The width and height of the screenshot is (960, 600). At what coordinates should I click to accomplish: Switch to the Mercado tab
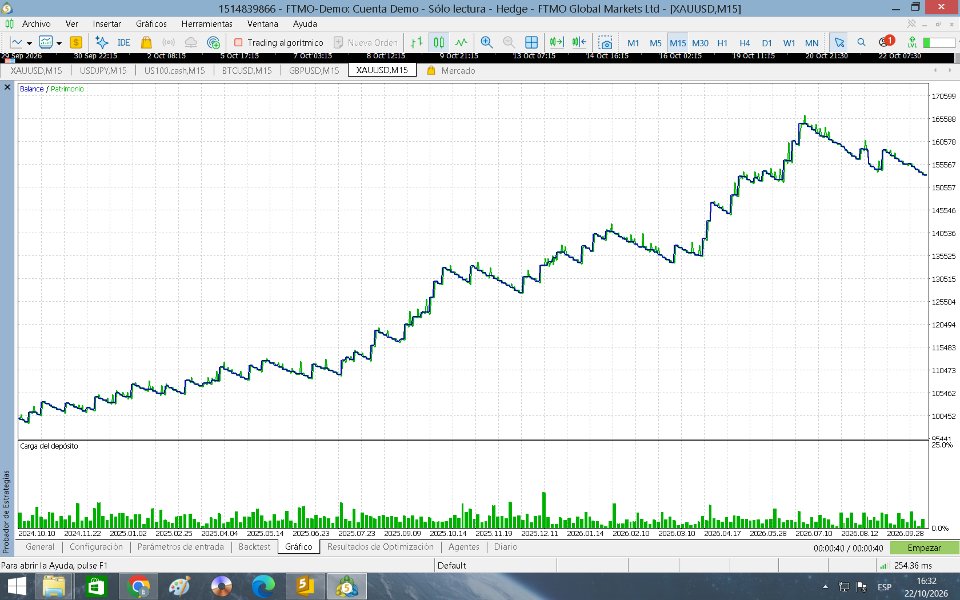tap(451, 70)
